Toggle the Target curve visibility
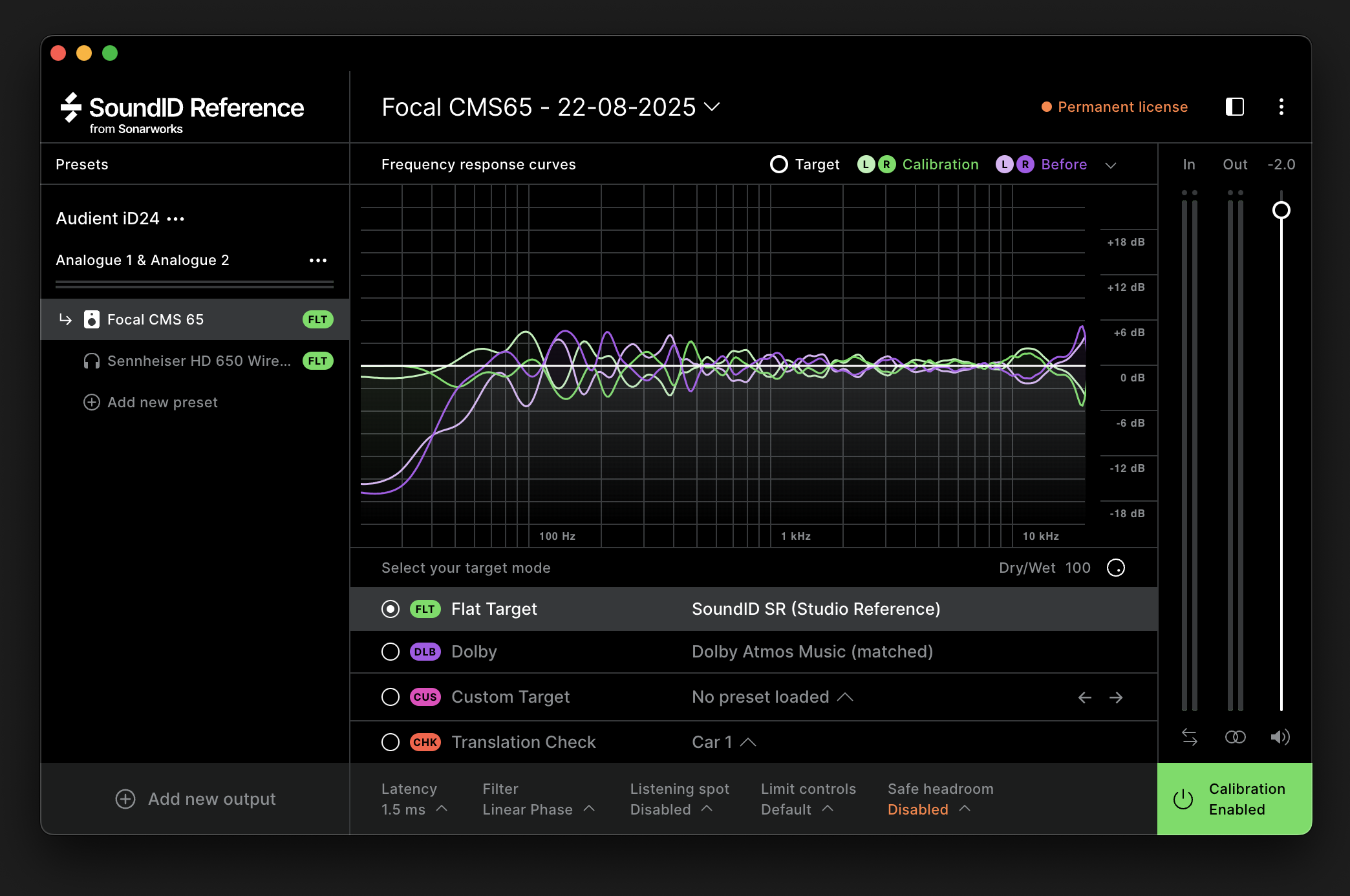The image size is (1350, 896). pos(779,164)
